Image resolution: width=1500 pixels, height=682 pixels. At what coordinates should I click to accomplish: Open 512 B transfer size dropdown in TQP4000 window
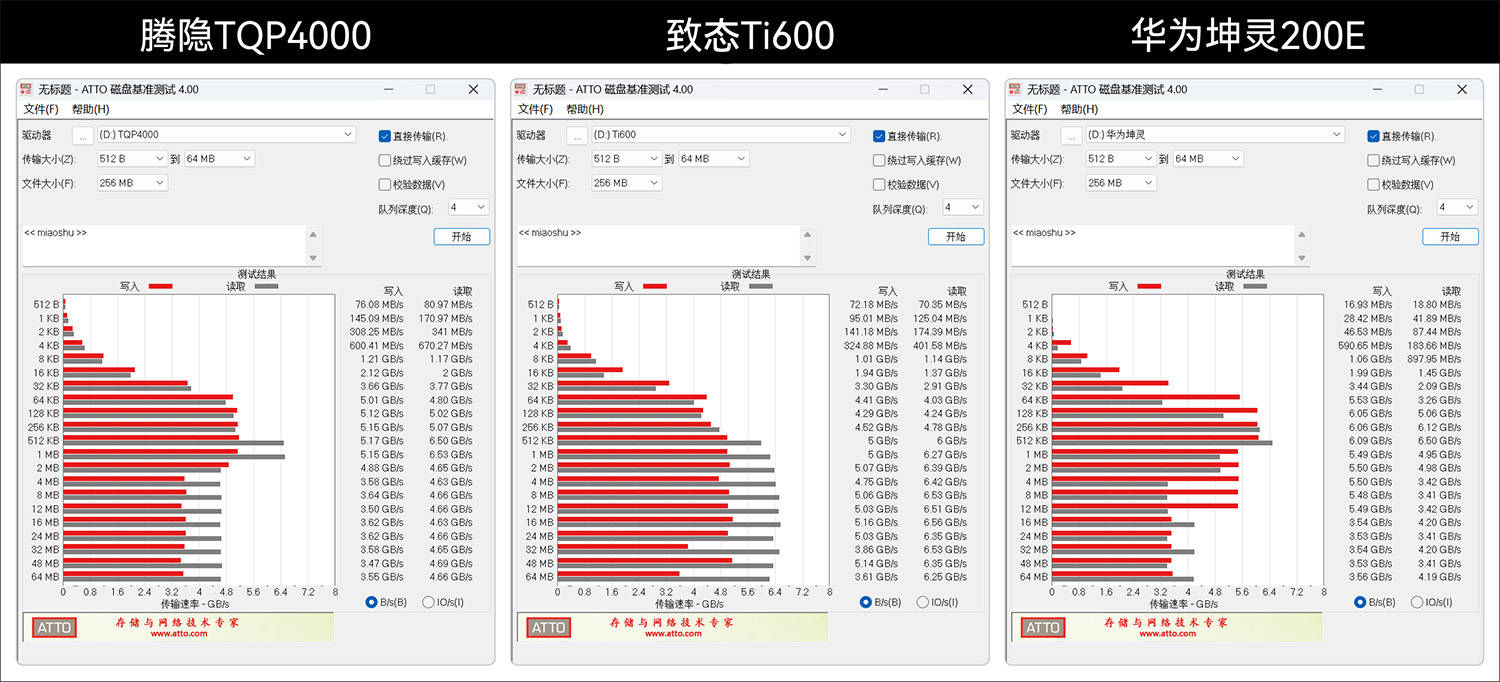[132, 158]
